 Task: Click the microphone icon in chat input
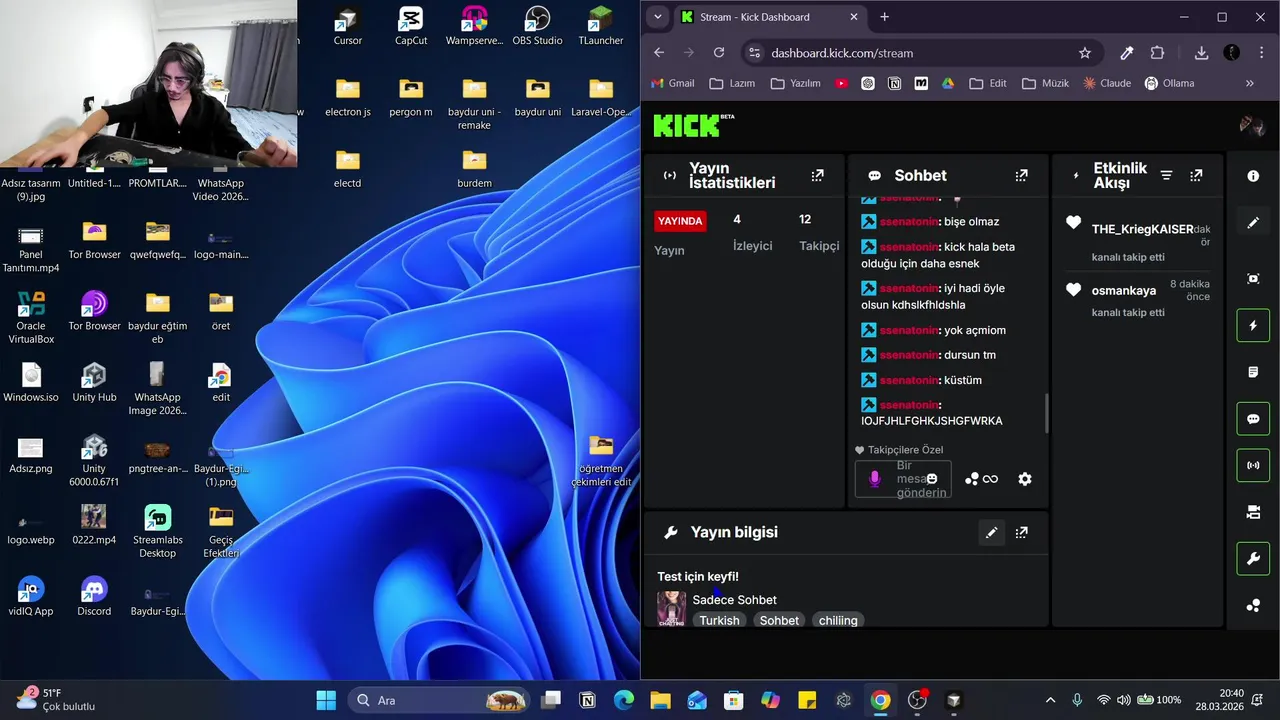click(875, 479)
